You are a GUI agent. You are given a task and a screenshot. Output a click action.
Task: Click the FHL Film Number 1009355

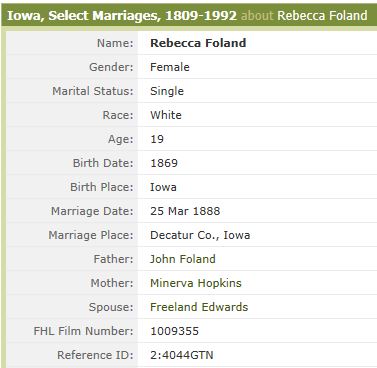tap(174, 331)
